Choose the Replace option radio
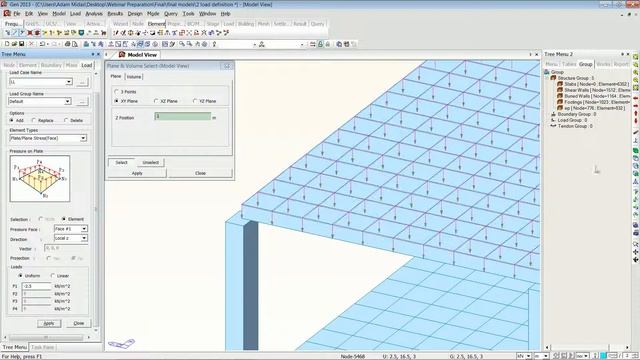Image resolution: width=640 pixels, height=360 pixels. (33, 120)
